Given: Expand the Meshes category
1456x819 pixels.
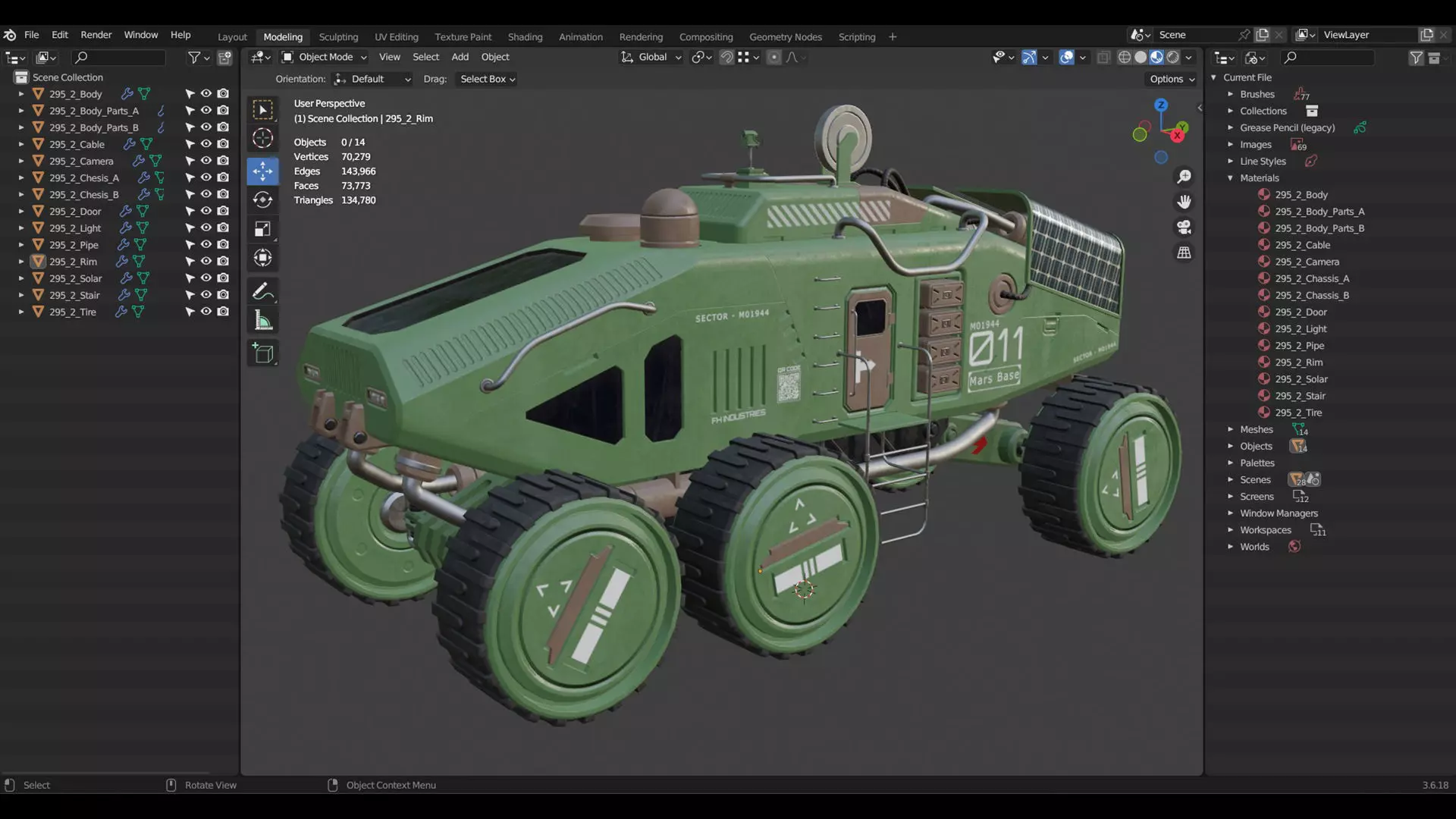Looking at the screenshot, I should [x=1231, y=429].
